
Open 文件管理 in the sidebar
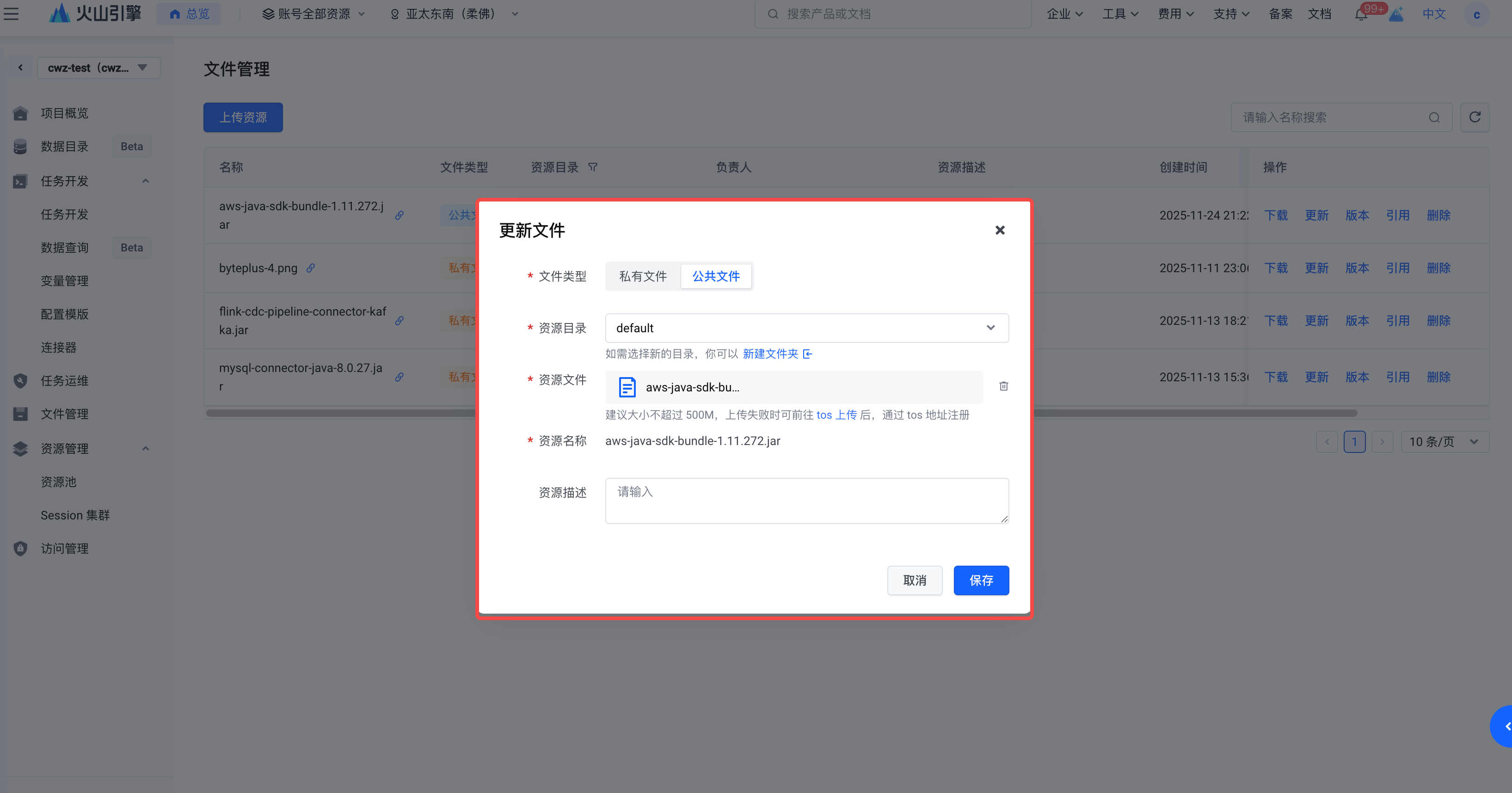65,414
